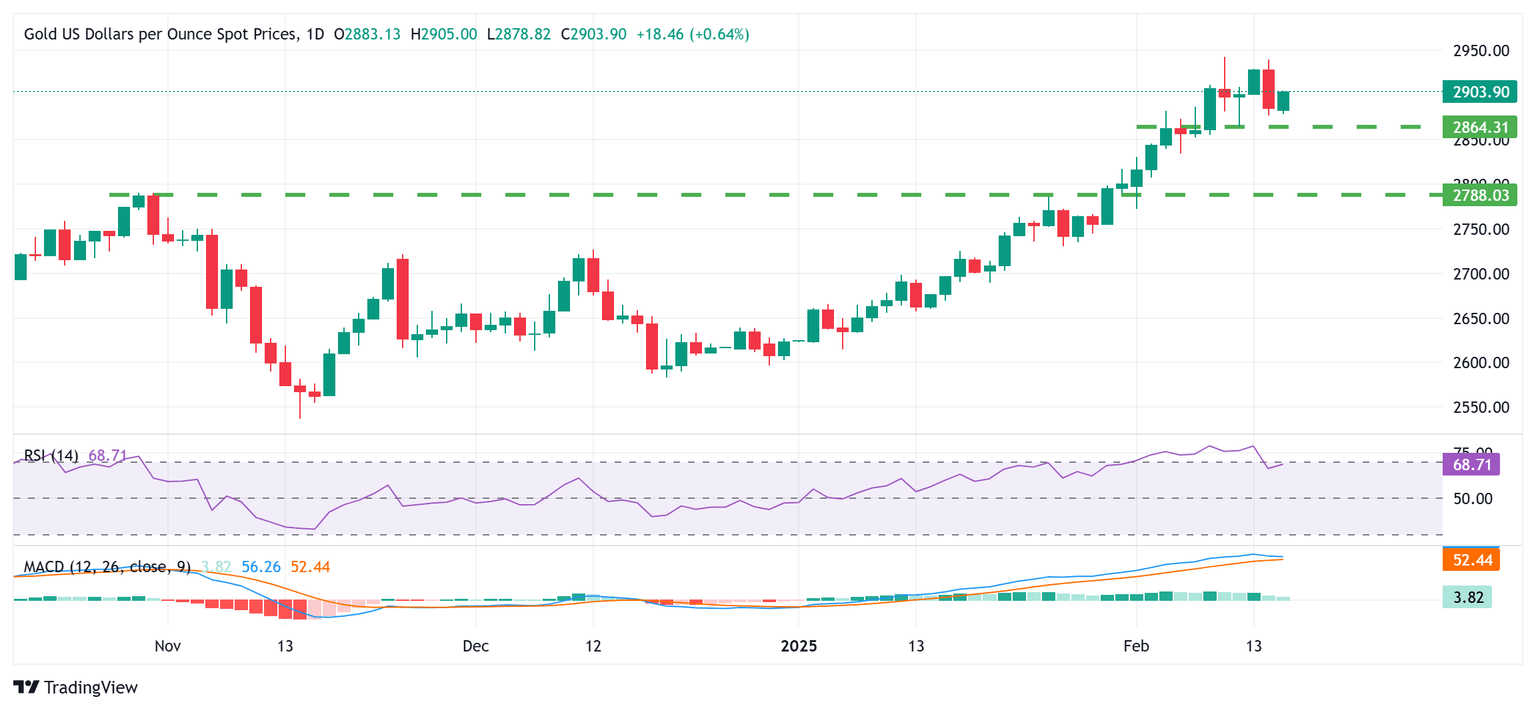
Task: Open the MACD (12, 26, close, 9) indicator label
Action: point(108,567)
